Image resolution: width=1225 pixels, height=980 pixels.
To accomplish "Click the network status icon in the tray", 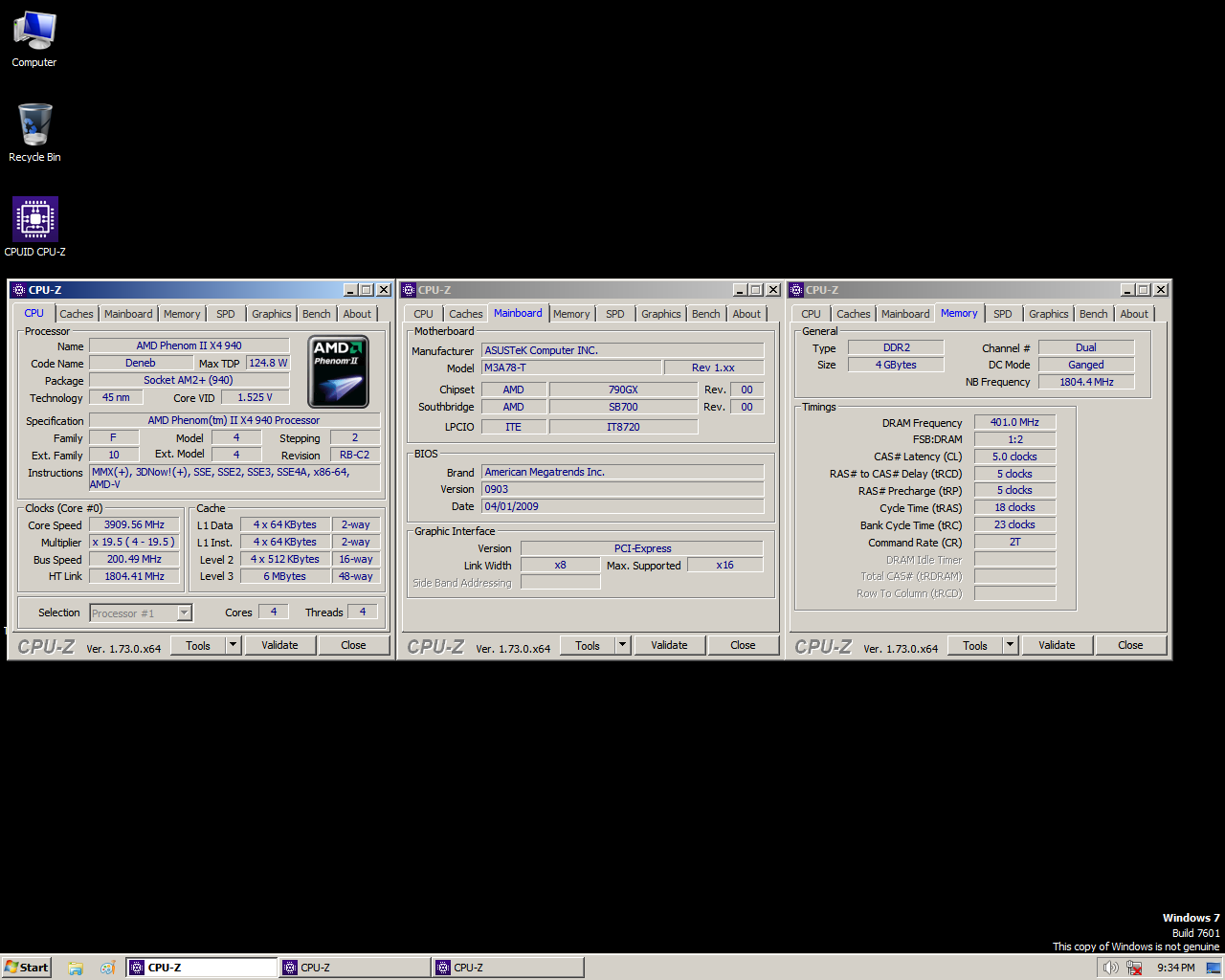I will (1135, 968).
